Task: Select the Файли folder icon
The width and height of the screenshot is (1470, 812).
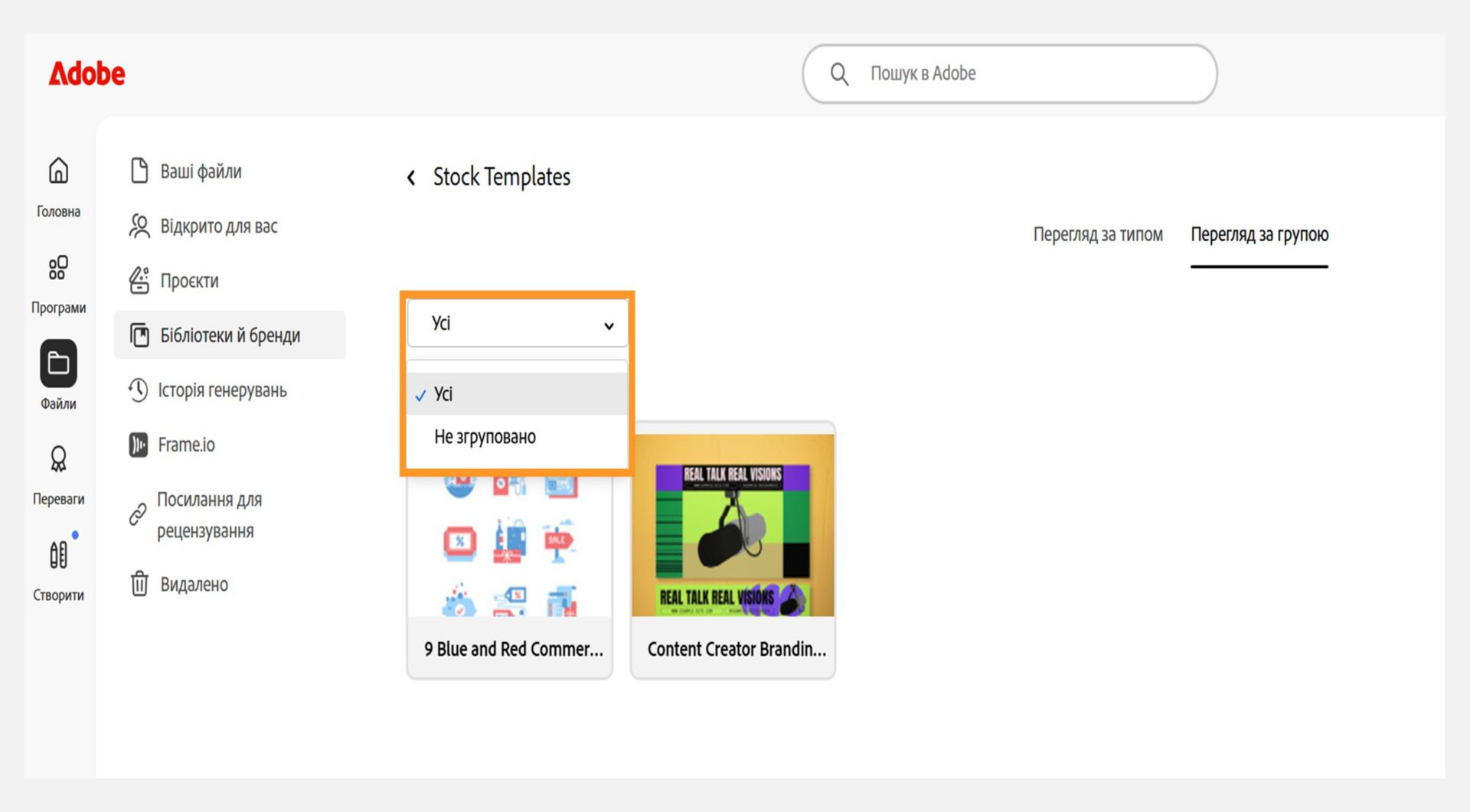Action: pyautogui.click(x=58, y=363)
